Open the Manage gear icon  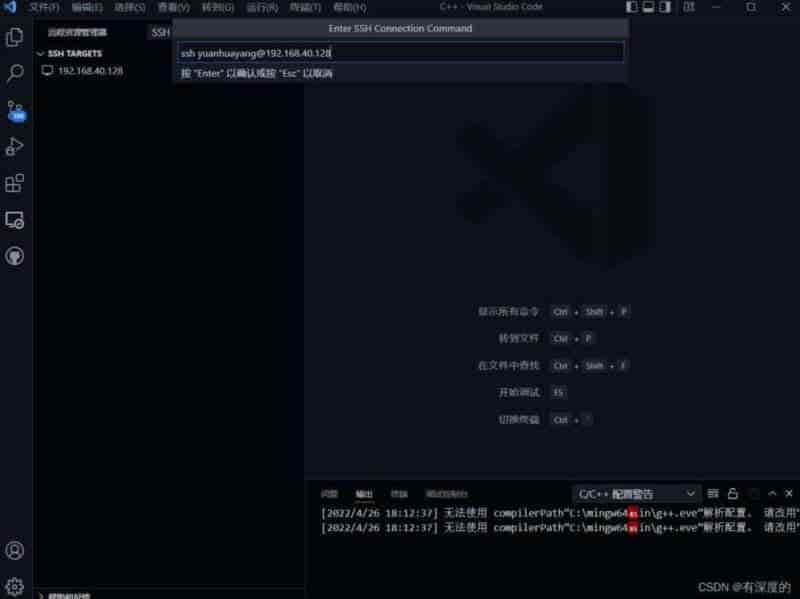(15, 585)
